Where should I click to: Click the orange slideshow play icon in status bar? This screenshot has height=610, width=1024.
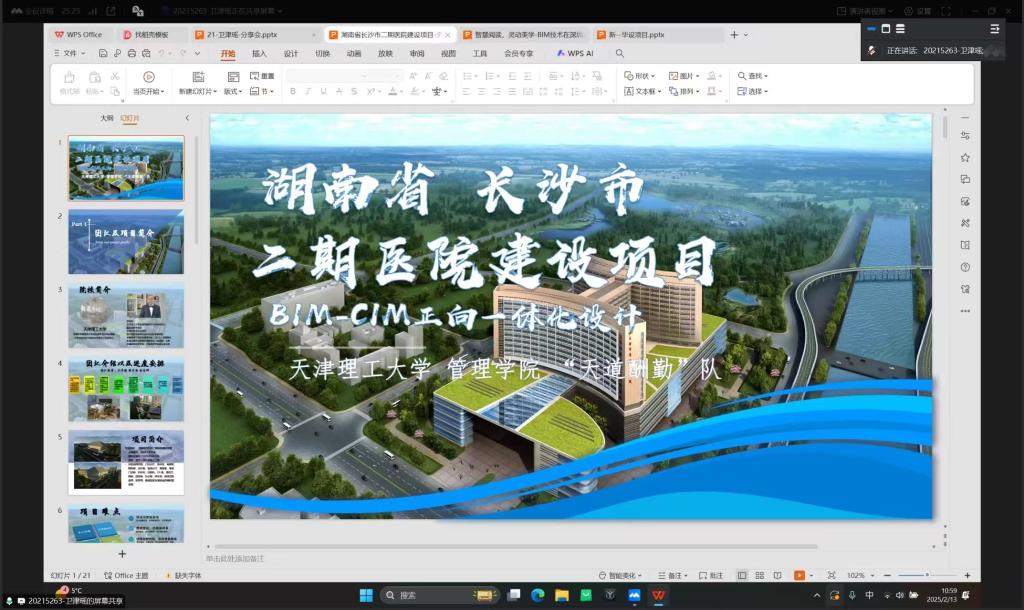799,575
